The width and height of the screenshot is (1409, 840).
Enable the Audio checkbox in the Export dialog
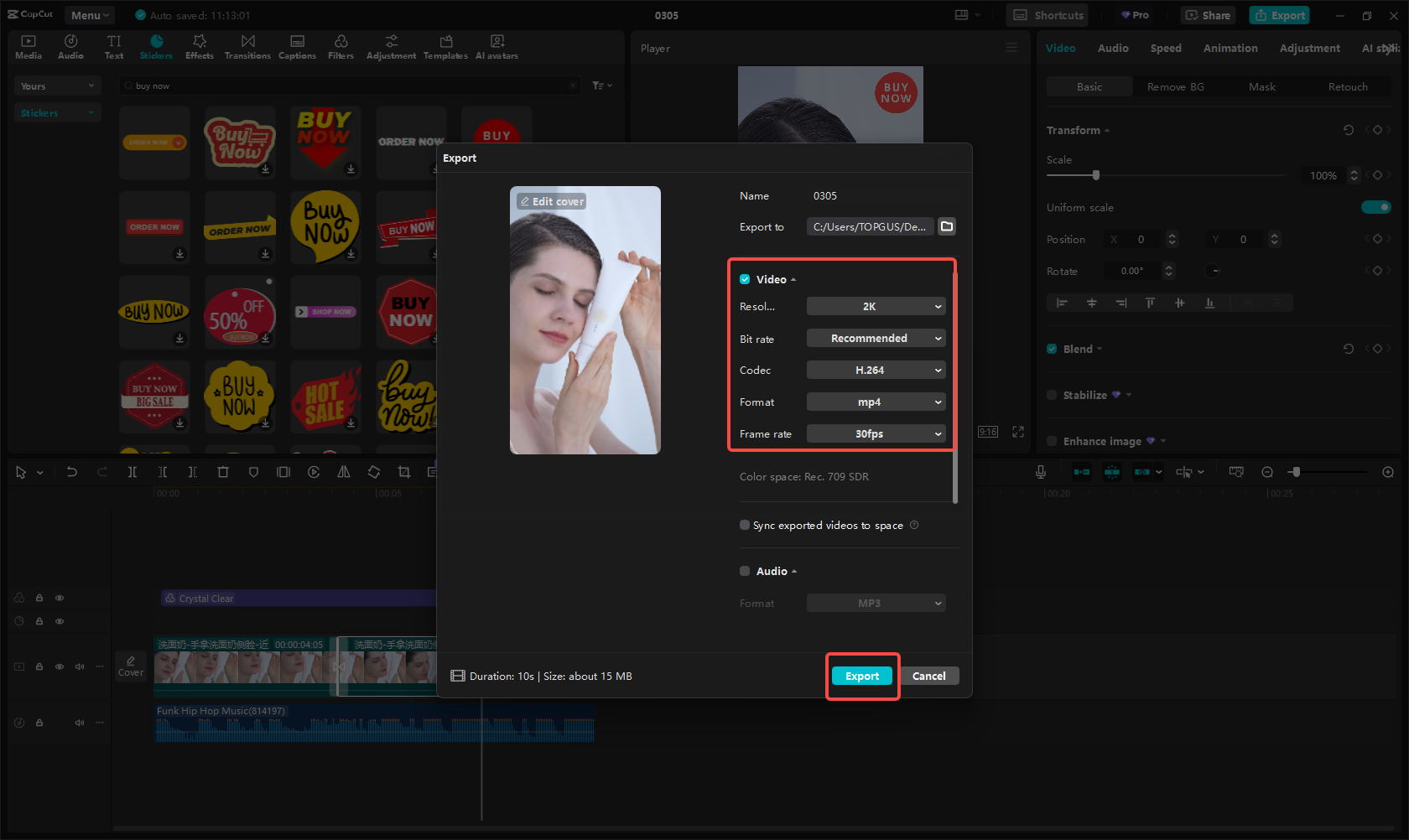pyautogui.click(x=745, y=571)
